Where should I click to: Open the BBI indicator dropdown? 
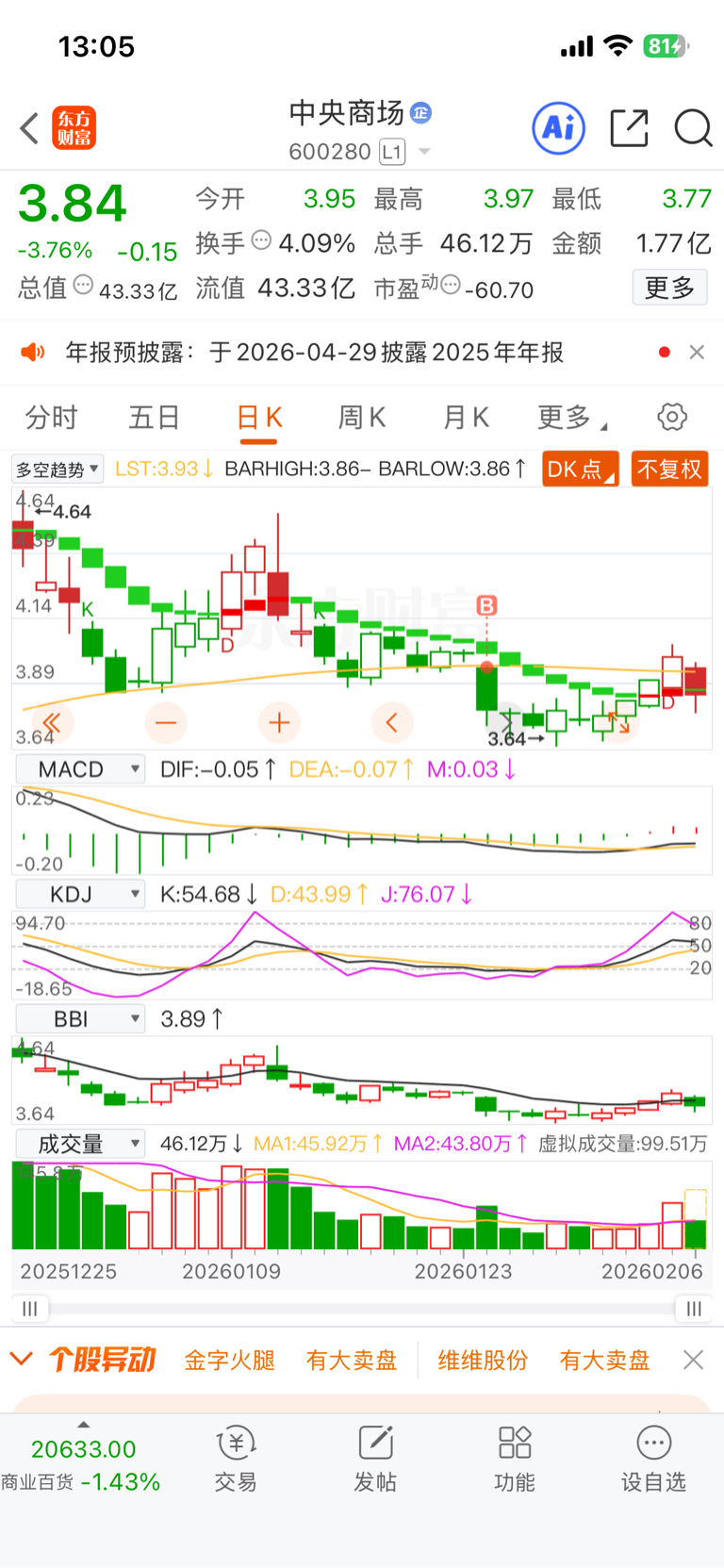click(x=80, y=1019)
